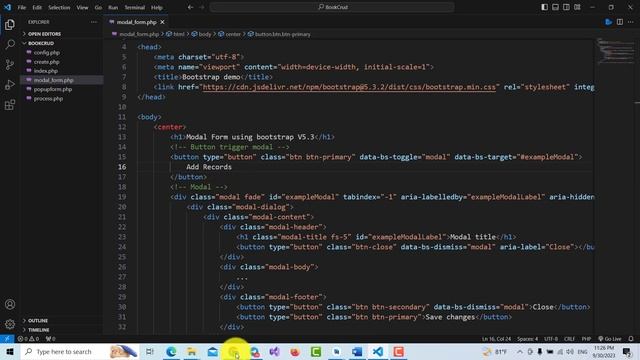Toggle Secondary Side Bar visibility
This screenshot has height=360, width=640.
click(x=566, y=7)
